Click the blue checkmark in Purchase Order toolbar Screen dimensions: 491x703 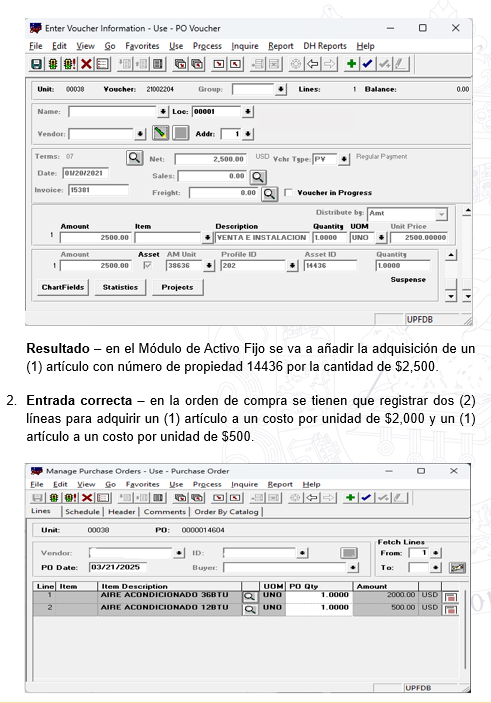[366, 498]
